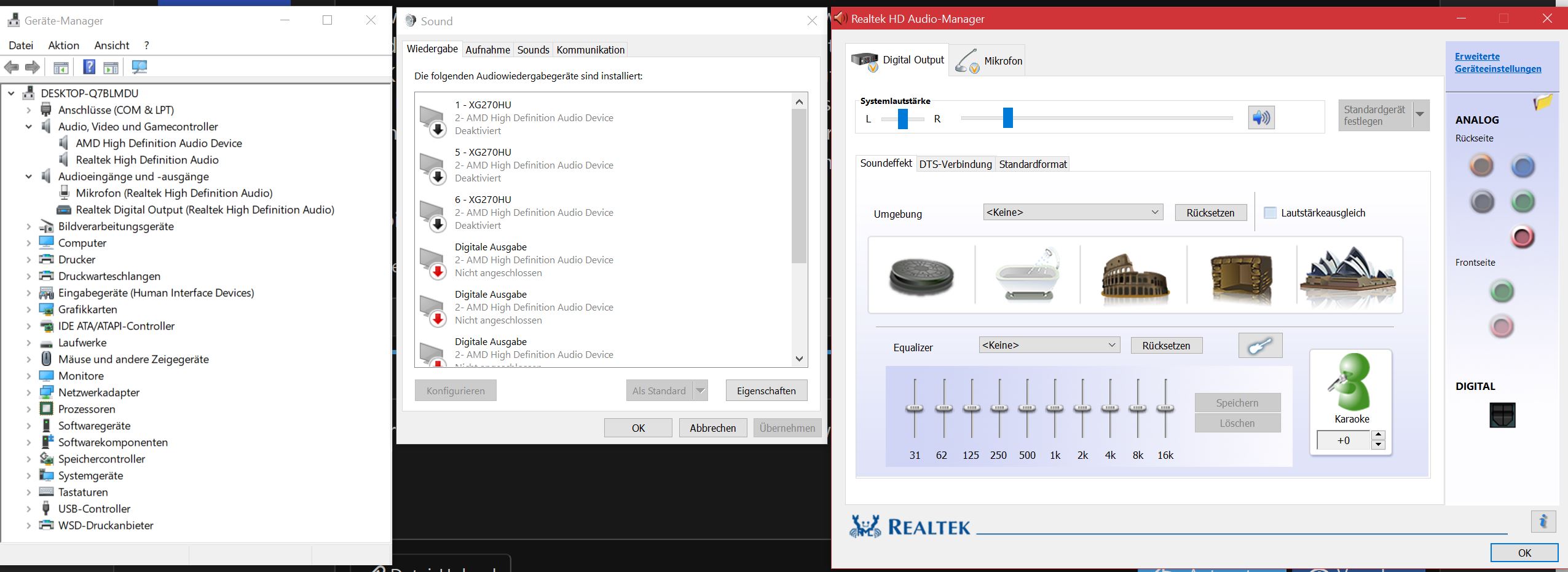The width and height of the screenshot is (1568, 572).
Task: Open the DTS-Verbindung tab
Action: [956, 164]
